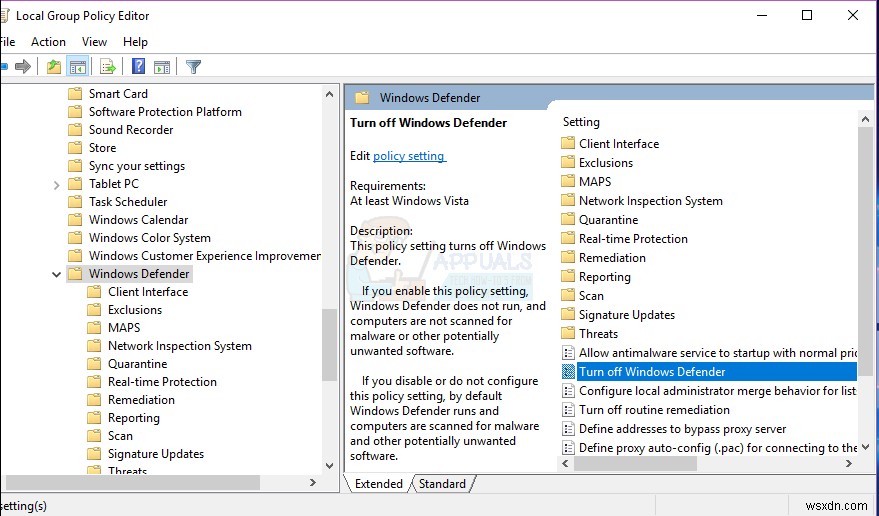Click the Forward arrow toolbar icon

[x=23, y=67]
